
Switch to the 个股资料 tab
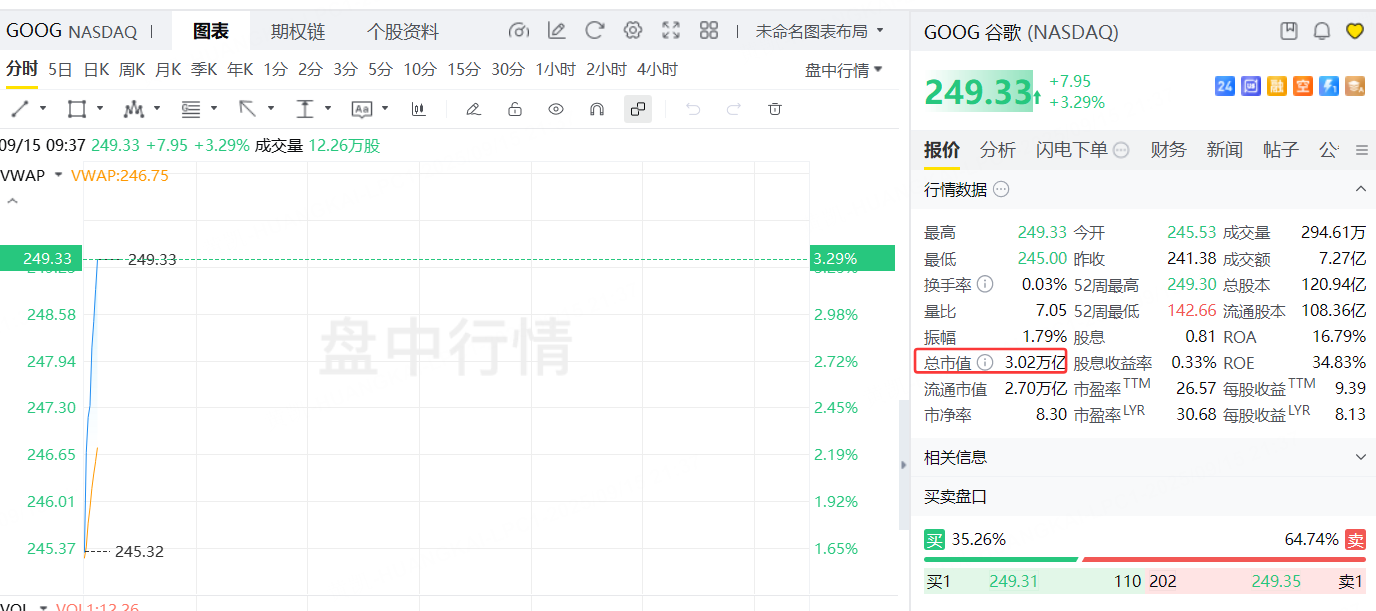pos(402,32)
